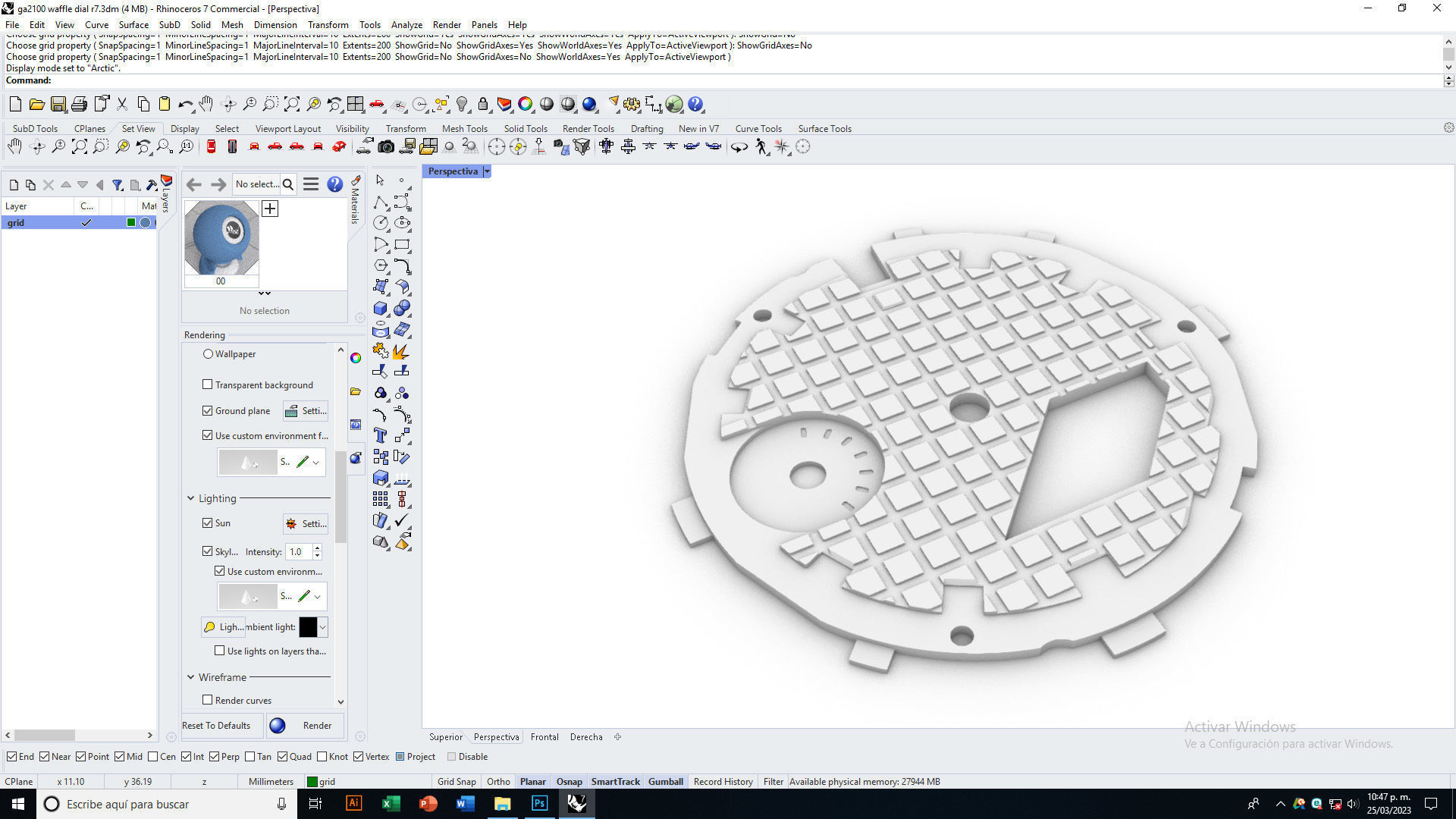This screenshot has width=1456, height=819.
Task: Enable Transparent background checkbox
Action: (207, 384)
